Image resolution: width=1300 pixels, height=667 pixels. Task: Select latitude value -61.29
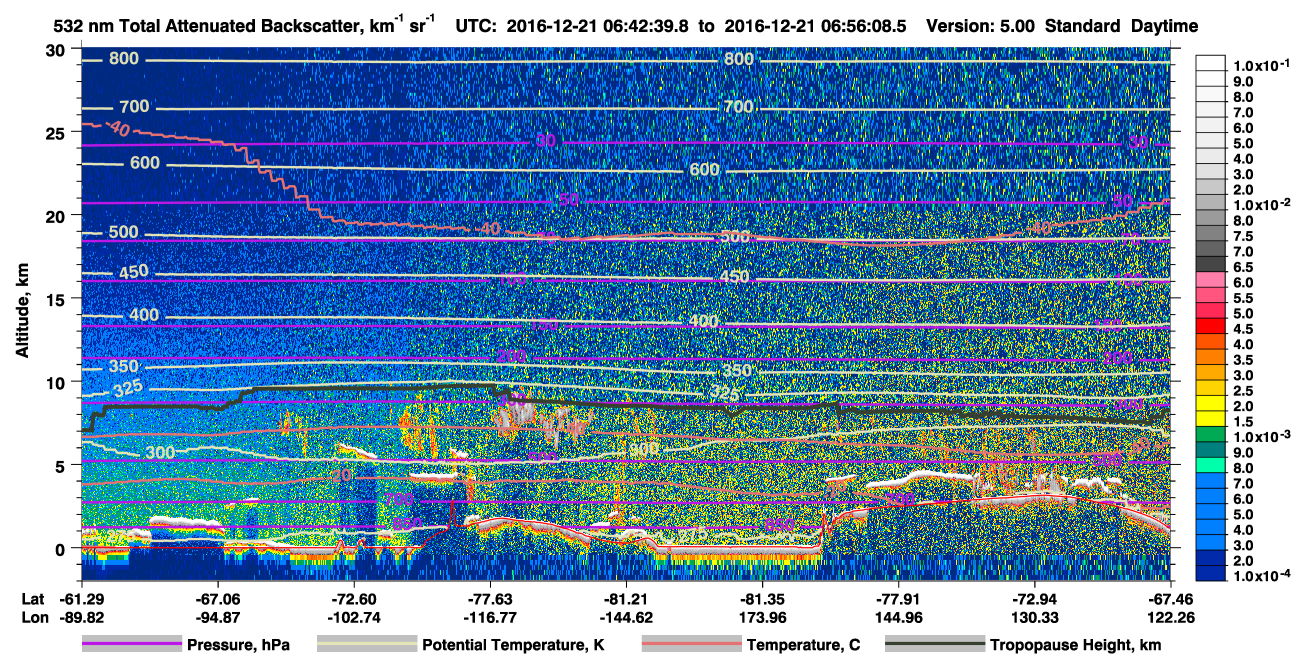pyautogui.click(x=82, y=599)
